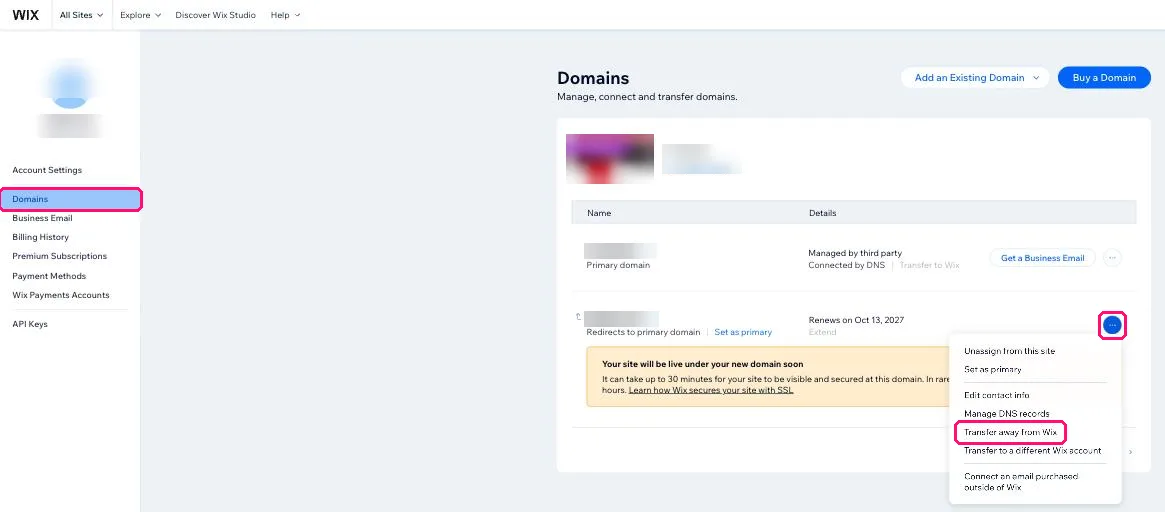The image size is (1165, 512).
Task: Open Wix Payments Accounts
Action: [x=61, y=295]
